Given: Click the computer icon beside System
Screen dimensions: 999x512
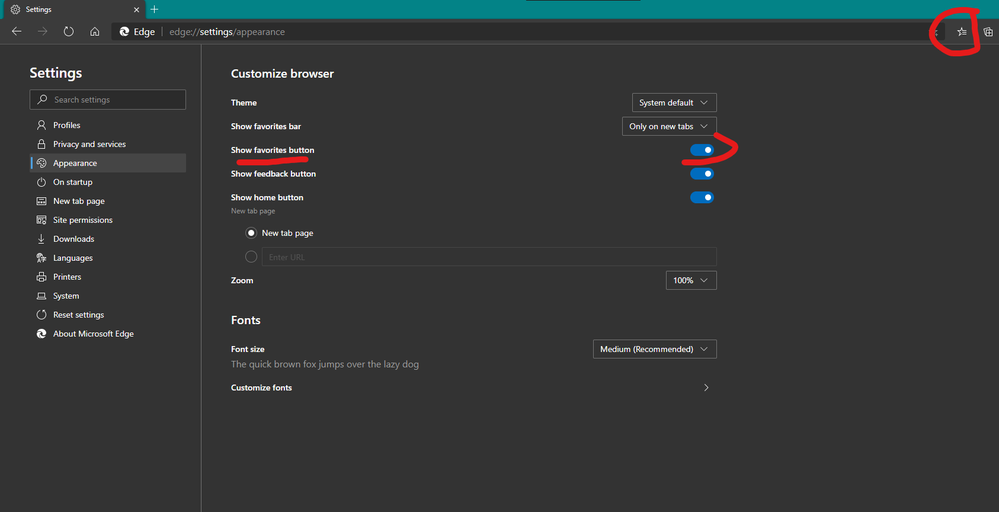Looking at the screenshot, I should (41, 296).
